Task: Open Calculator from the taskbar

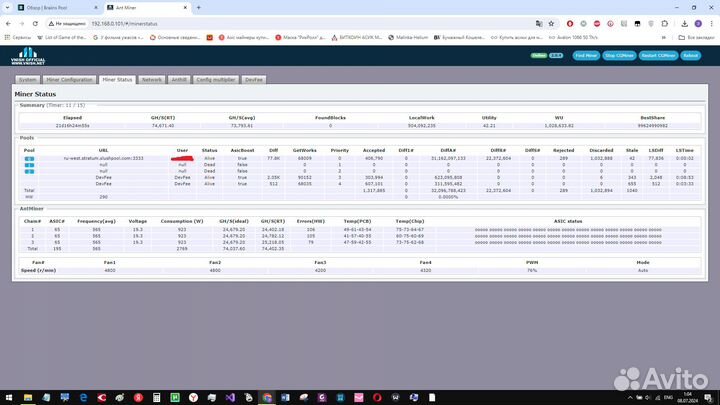Action: pyautogui.click(x=157, y=398)
